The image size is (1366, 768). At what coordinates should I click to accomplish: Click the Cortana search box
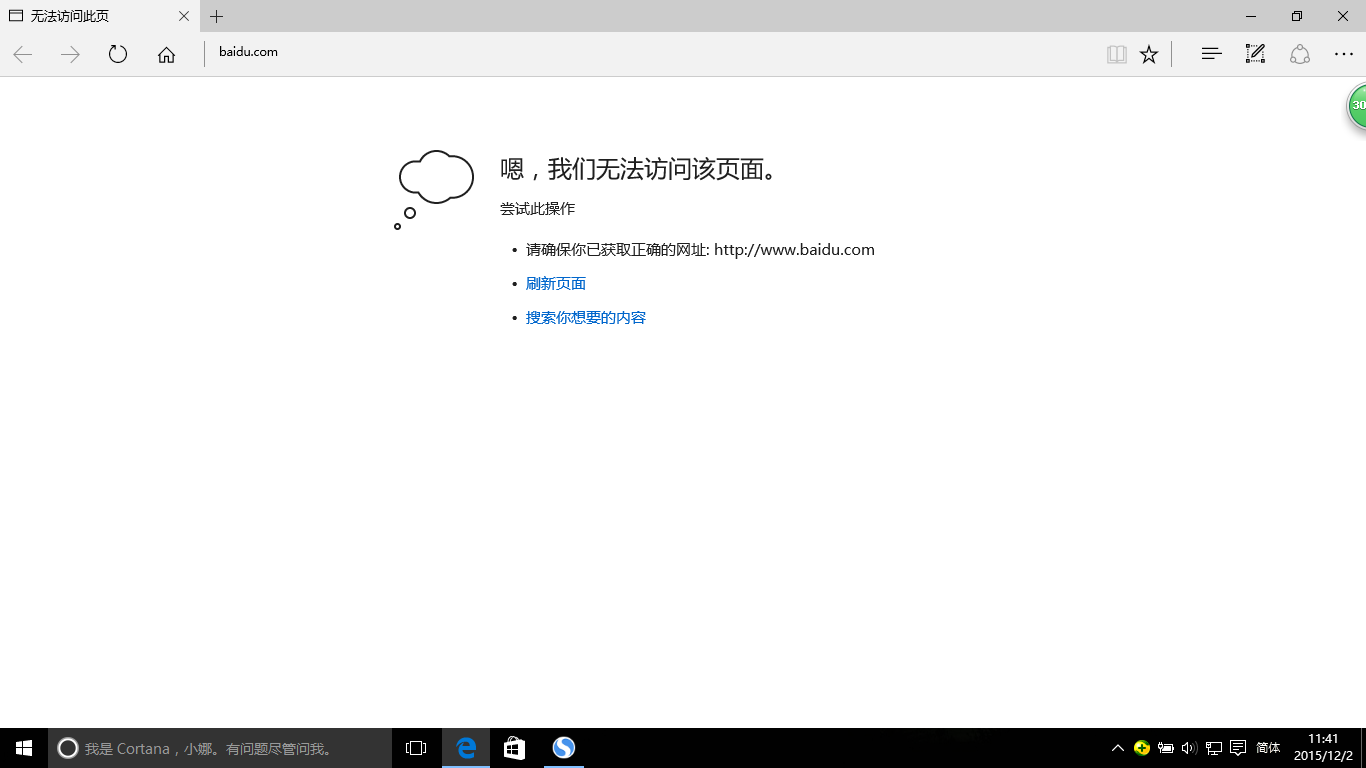(x=220, y=748)
